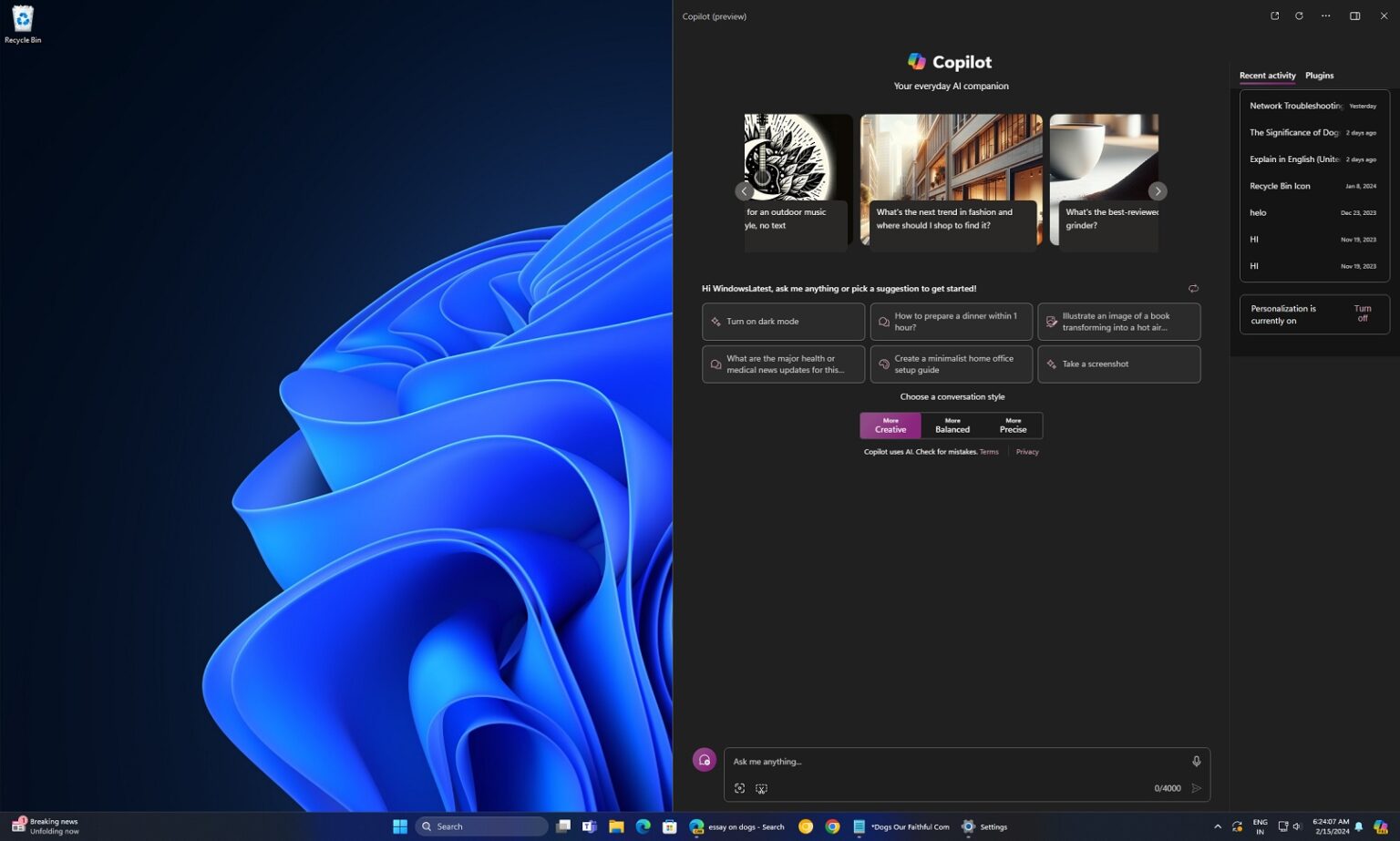Open Copilot in browser using the external-link icon
The height and width of the screenshot is (841, 1400).
[1275, 15]
